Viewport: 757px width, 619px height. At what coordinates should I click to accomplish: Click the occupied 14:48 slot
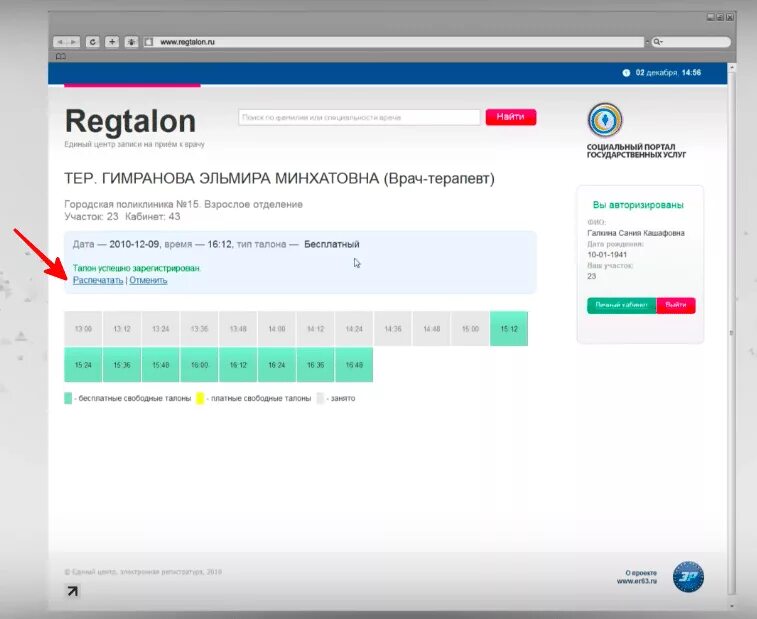[432, 329]
